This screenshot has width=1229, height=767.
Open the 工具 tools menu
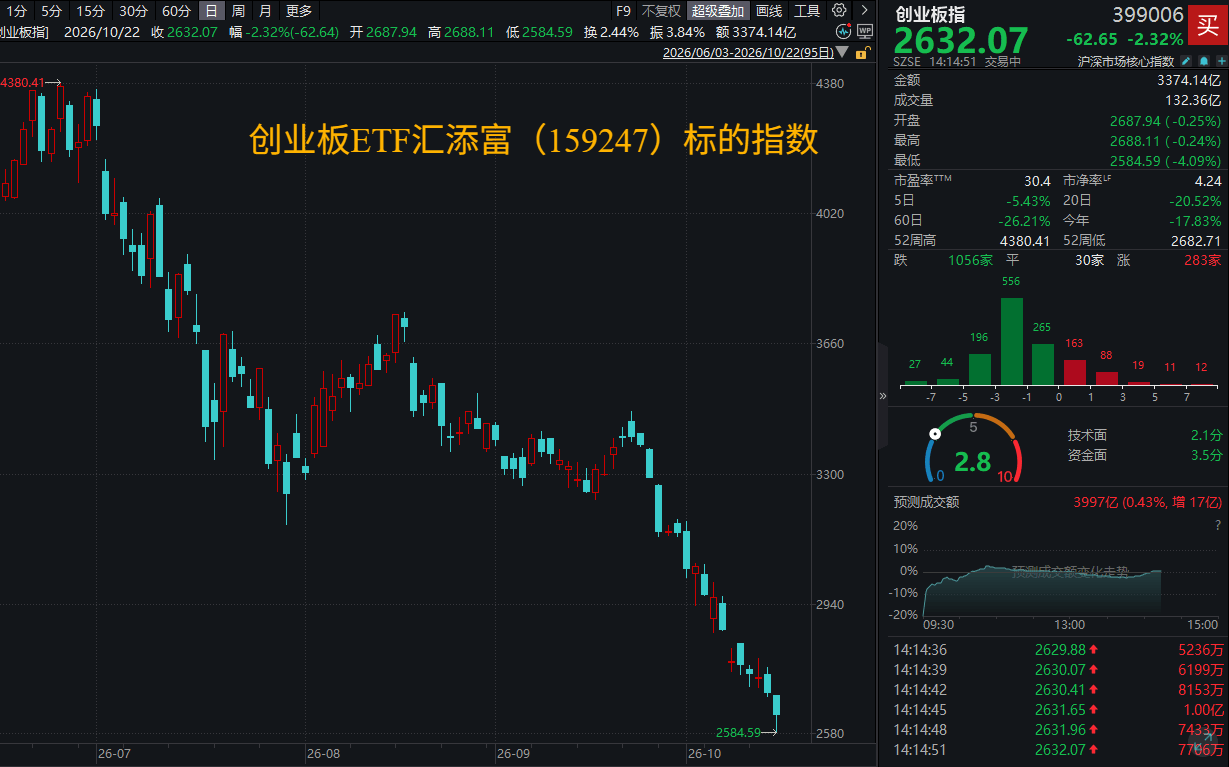(807, 11)
